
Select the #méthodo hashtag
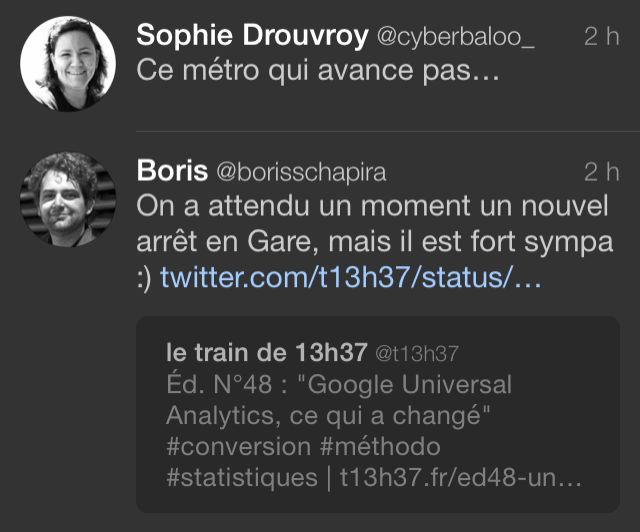tap(380, 446)
